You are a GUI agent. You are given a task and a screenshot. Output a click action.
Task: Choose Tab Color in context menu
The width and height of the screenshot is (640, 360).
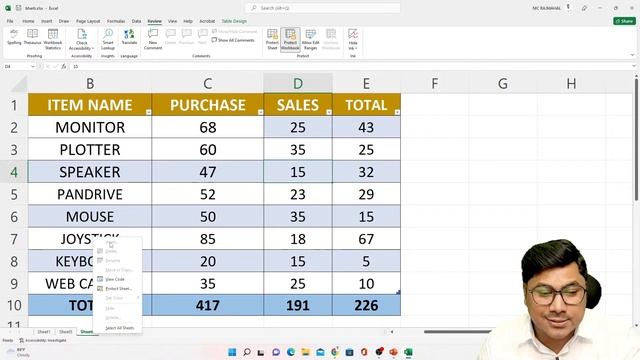[x=117, y=298]
